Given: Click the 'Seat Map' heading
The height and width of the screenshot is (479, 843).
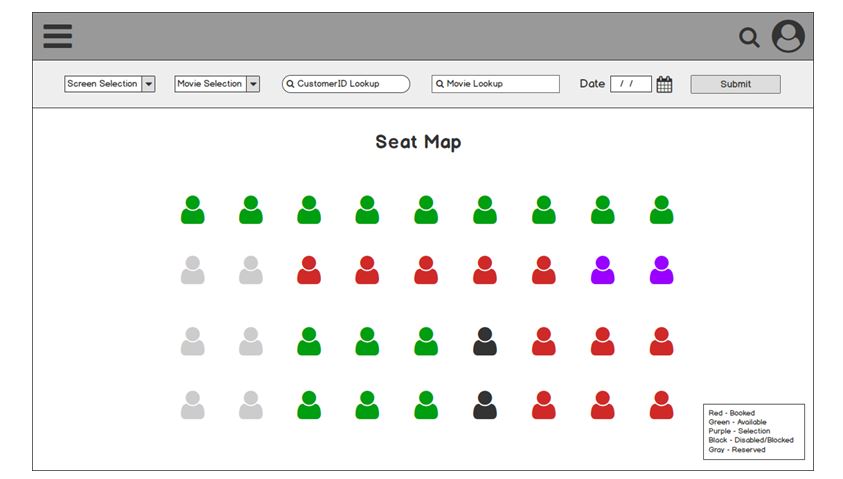Looking at the screenshot, I should click(x=418, y=142).
